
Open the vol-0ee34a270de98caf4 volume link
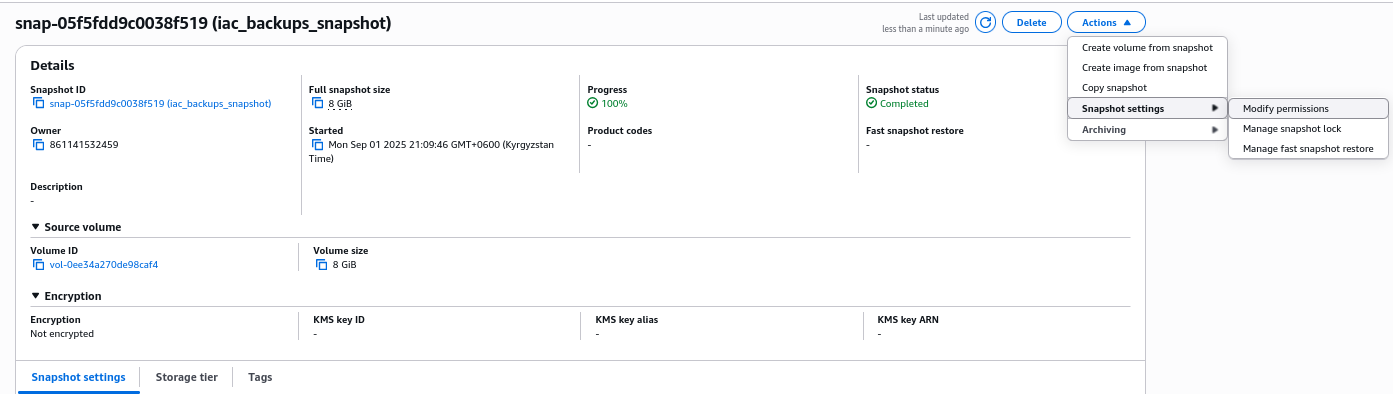(x=104, y=265)
